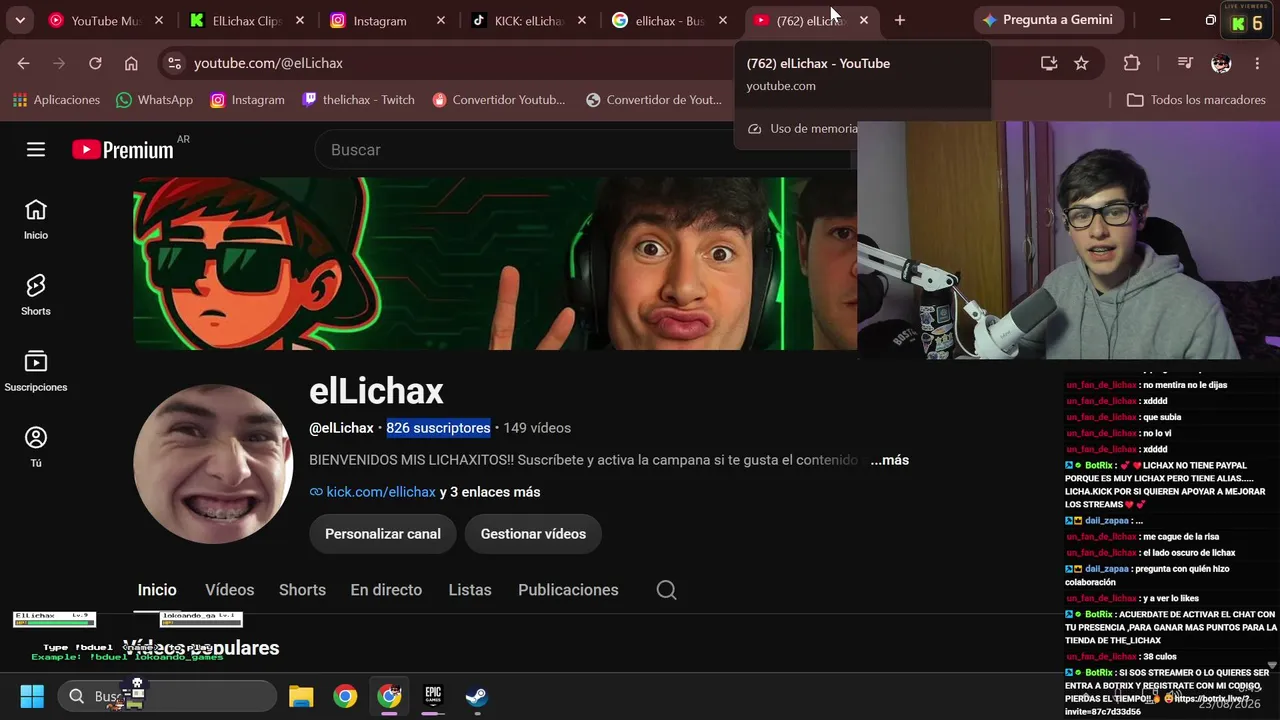Open the channel Shorts tab

[x=302, y=590]
